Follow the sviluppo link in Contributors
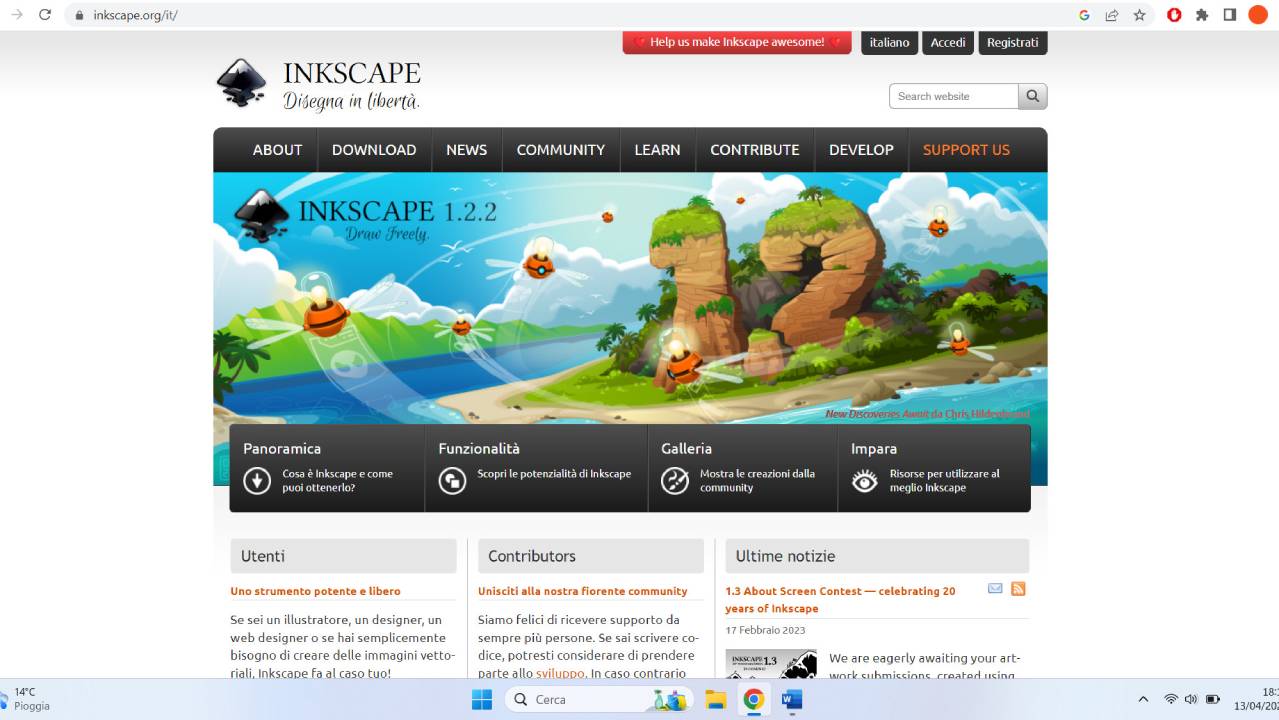 click(x=560, y=673)
